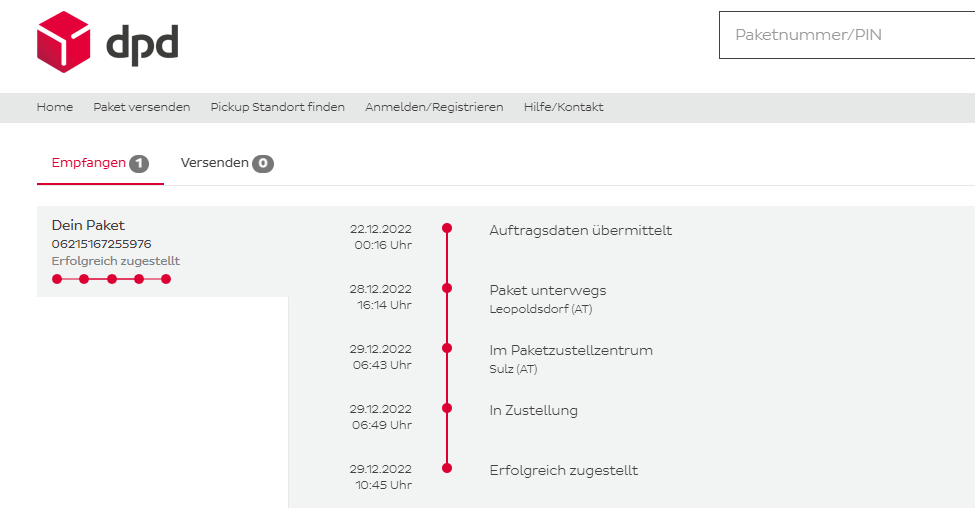Click the red DPD cube logo
Screen dimensions: 975x508
pyautogui.click(x=63, y=42)
